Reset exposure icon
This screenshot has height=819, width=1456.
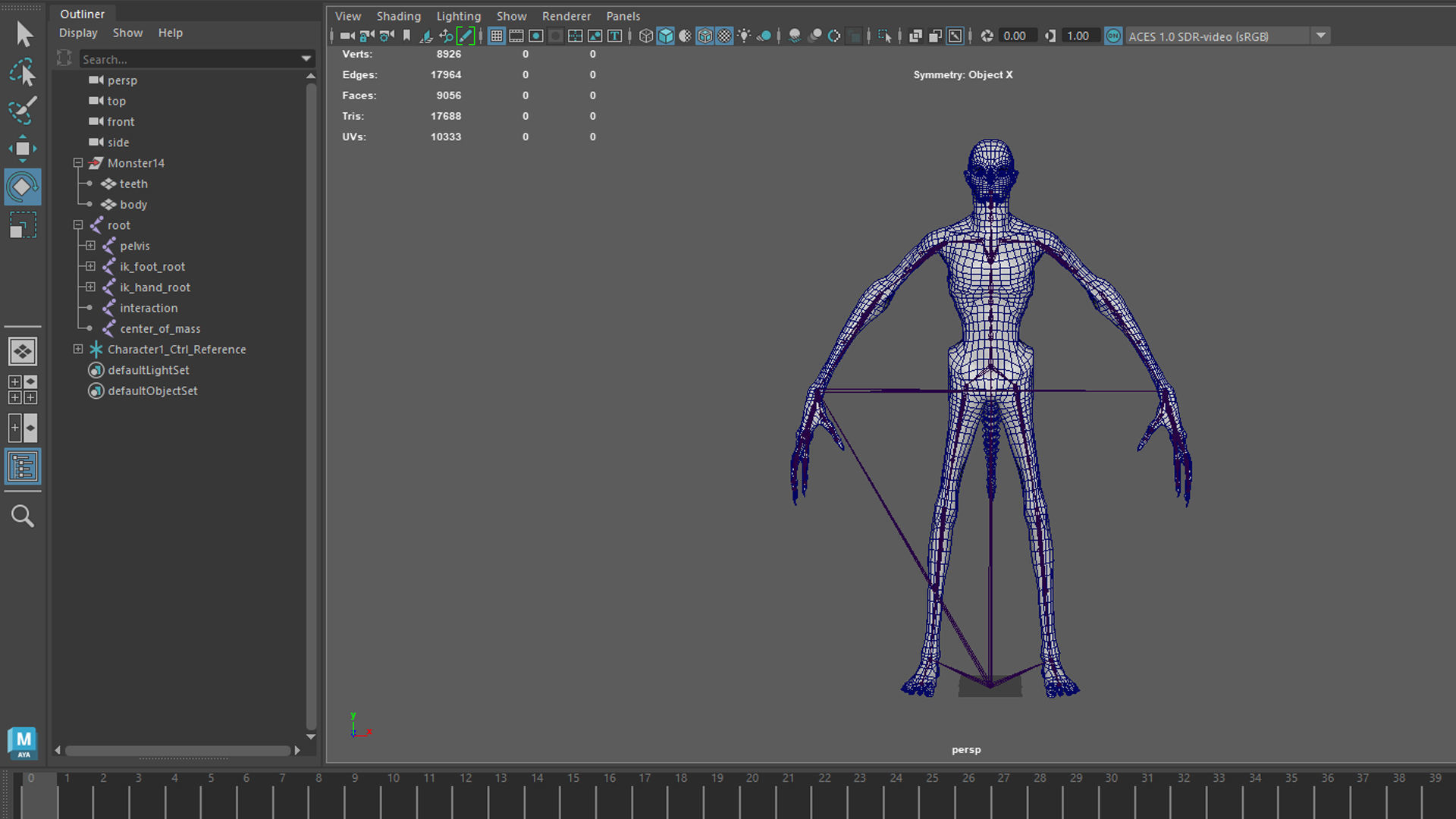pos(987,36)
